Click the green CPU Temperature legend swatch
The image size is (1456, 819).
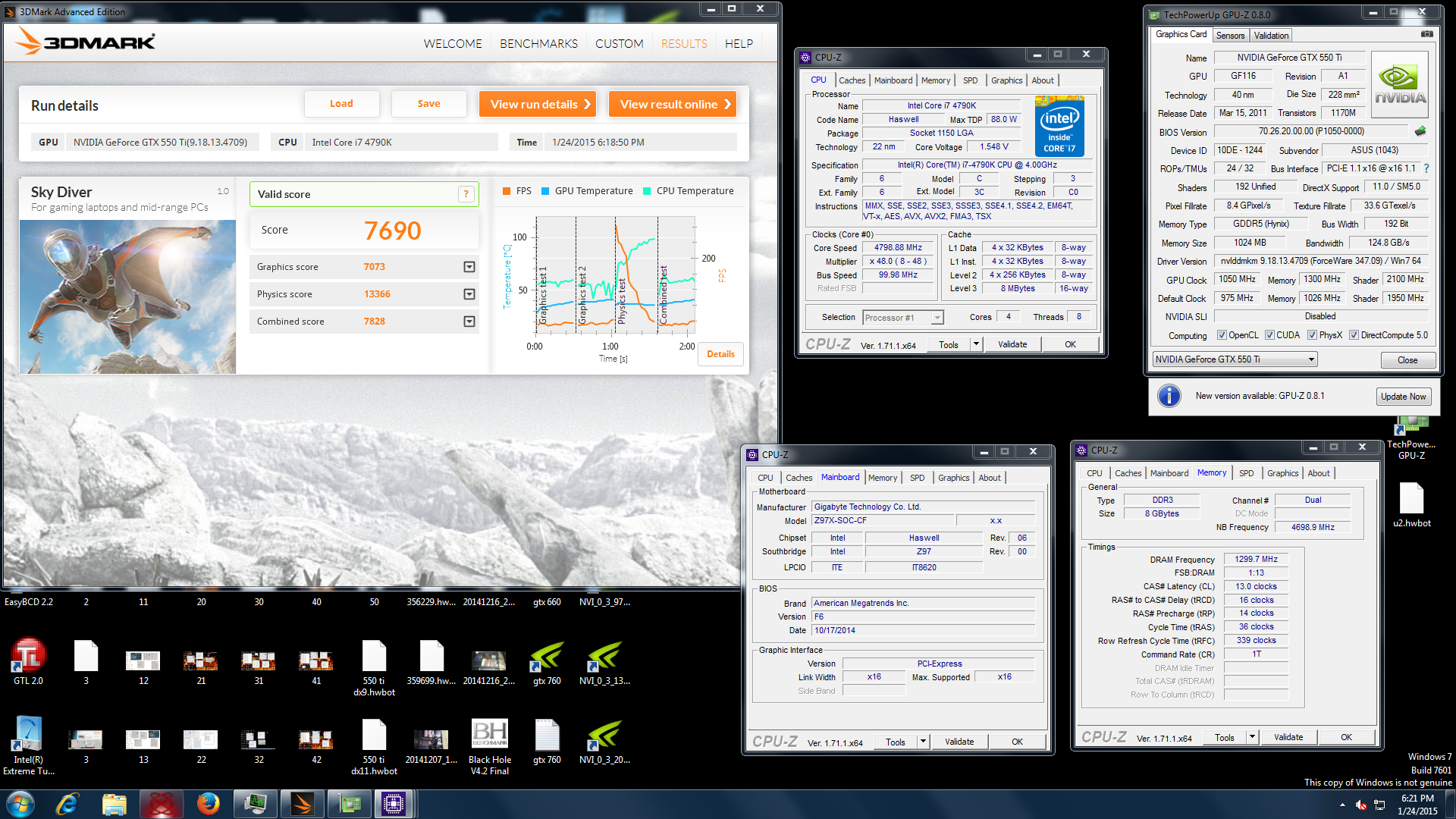coord(647,191)
